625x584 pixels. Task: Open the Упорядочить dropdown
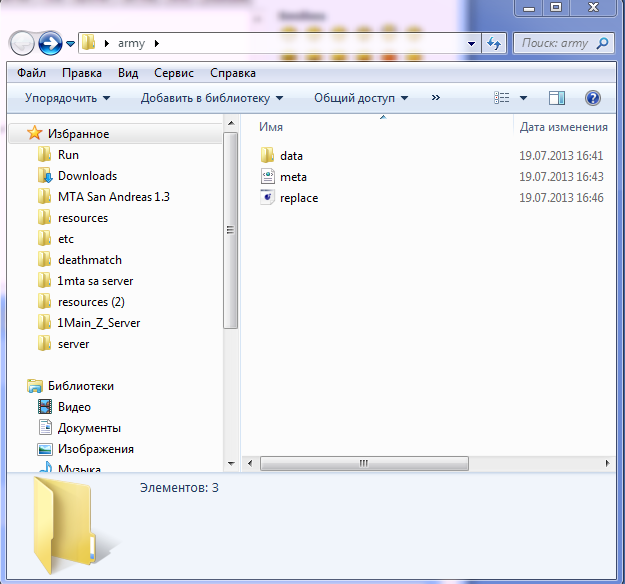coord(67,98)
